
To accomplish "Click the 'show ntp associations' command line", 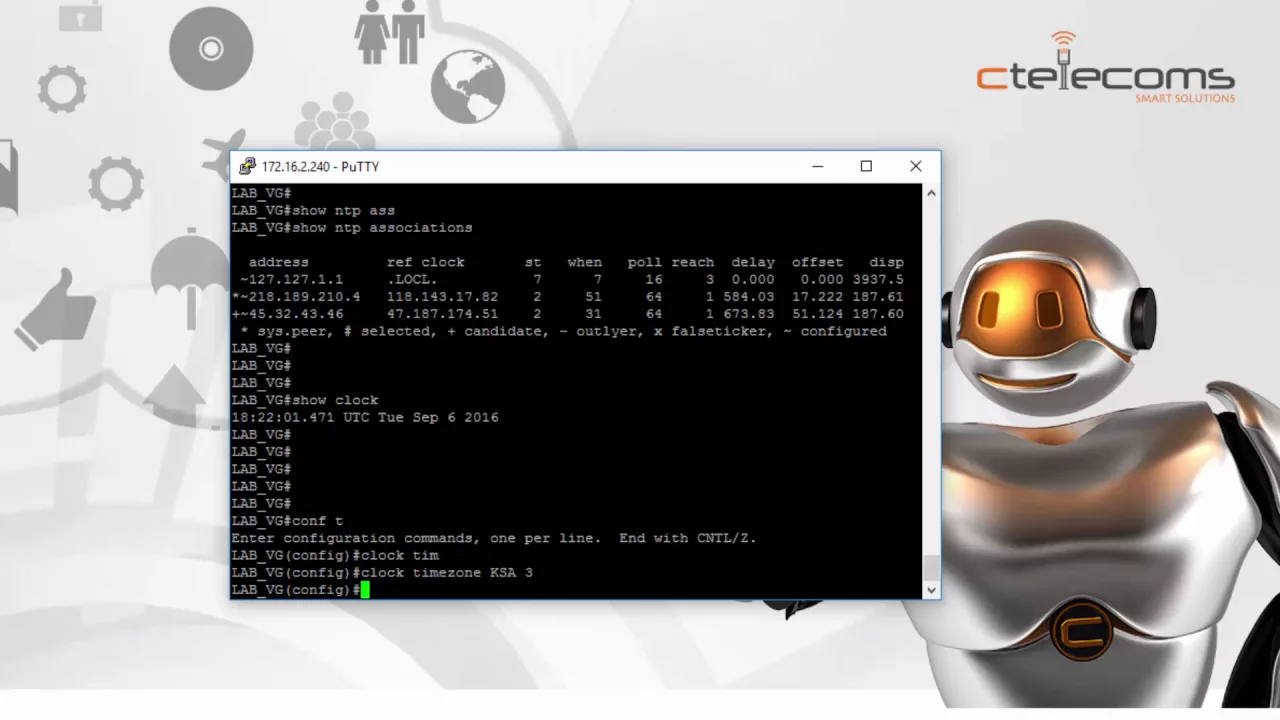I will pyautogui.click(x=352, y=228).
